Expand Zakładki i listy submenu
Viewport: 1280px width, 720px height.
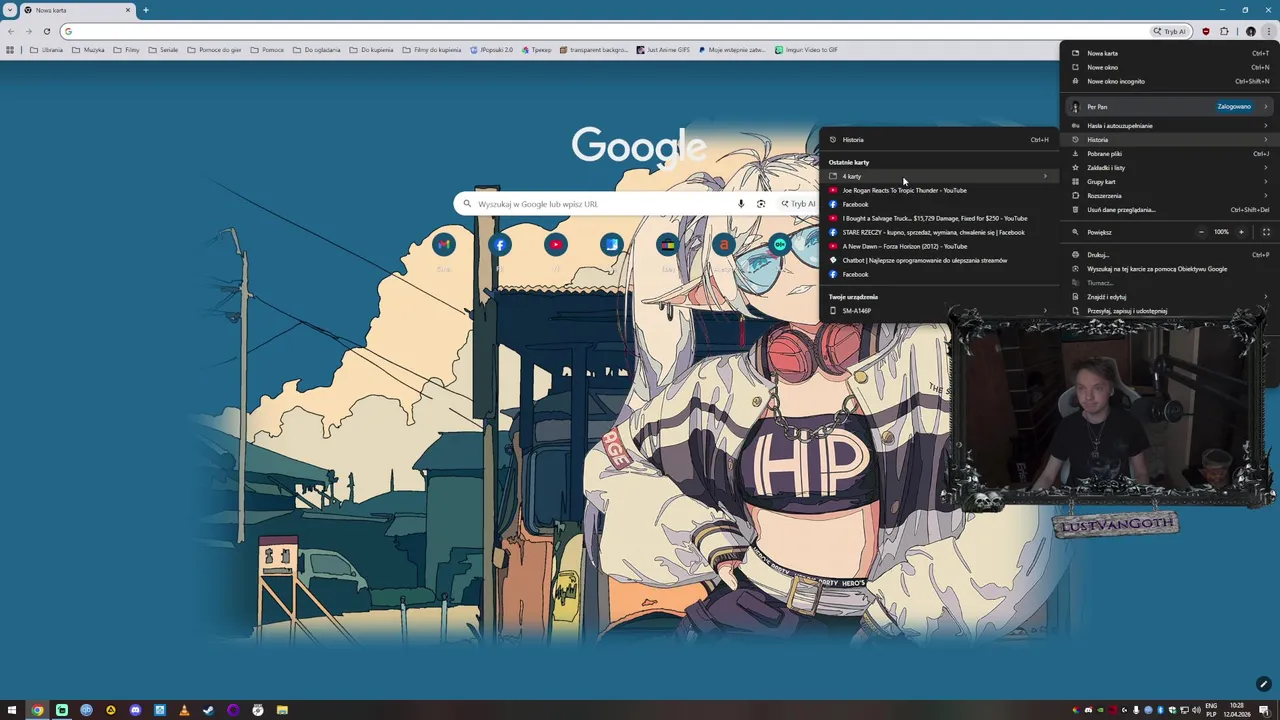pos(1169,168)
